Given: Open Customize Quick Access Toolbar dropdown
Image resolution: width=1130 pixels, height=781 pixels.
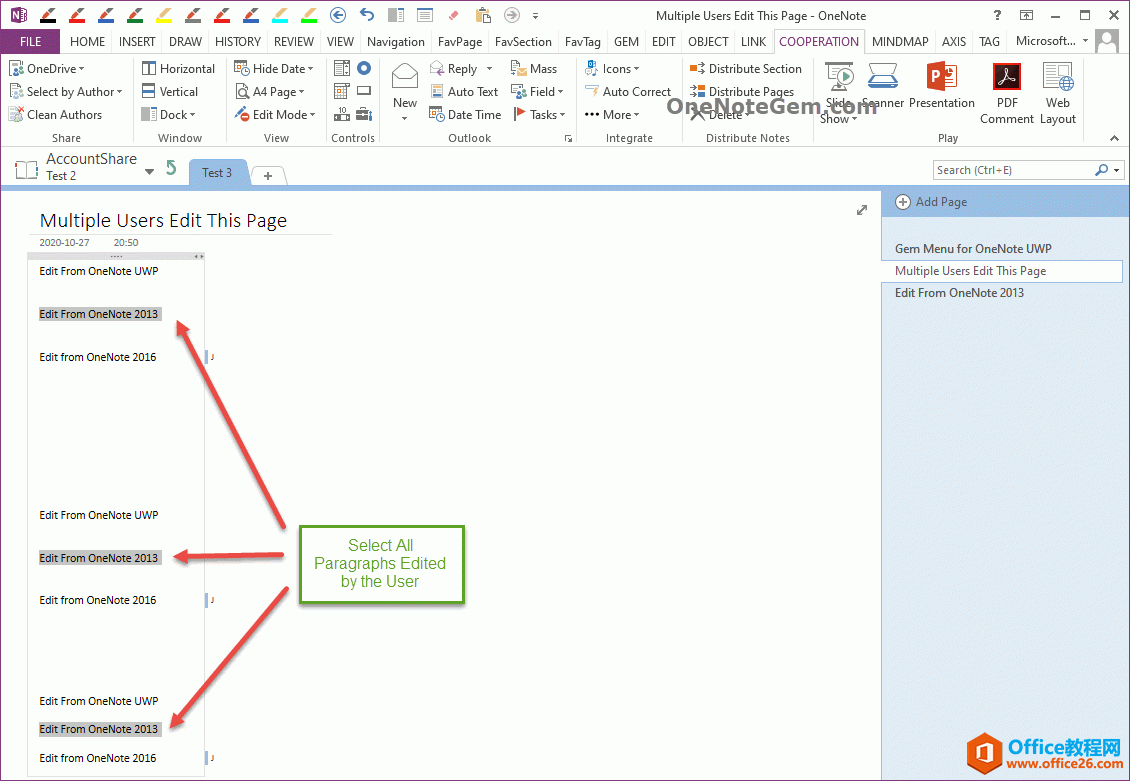Looking at the screenshot, I should 535,15.
